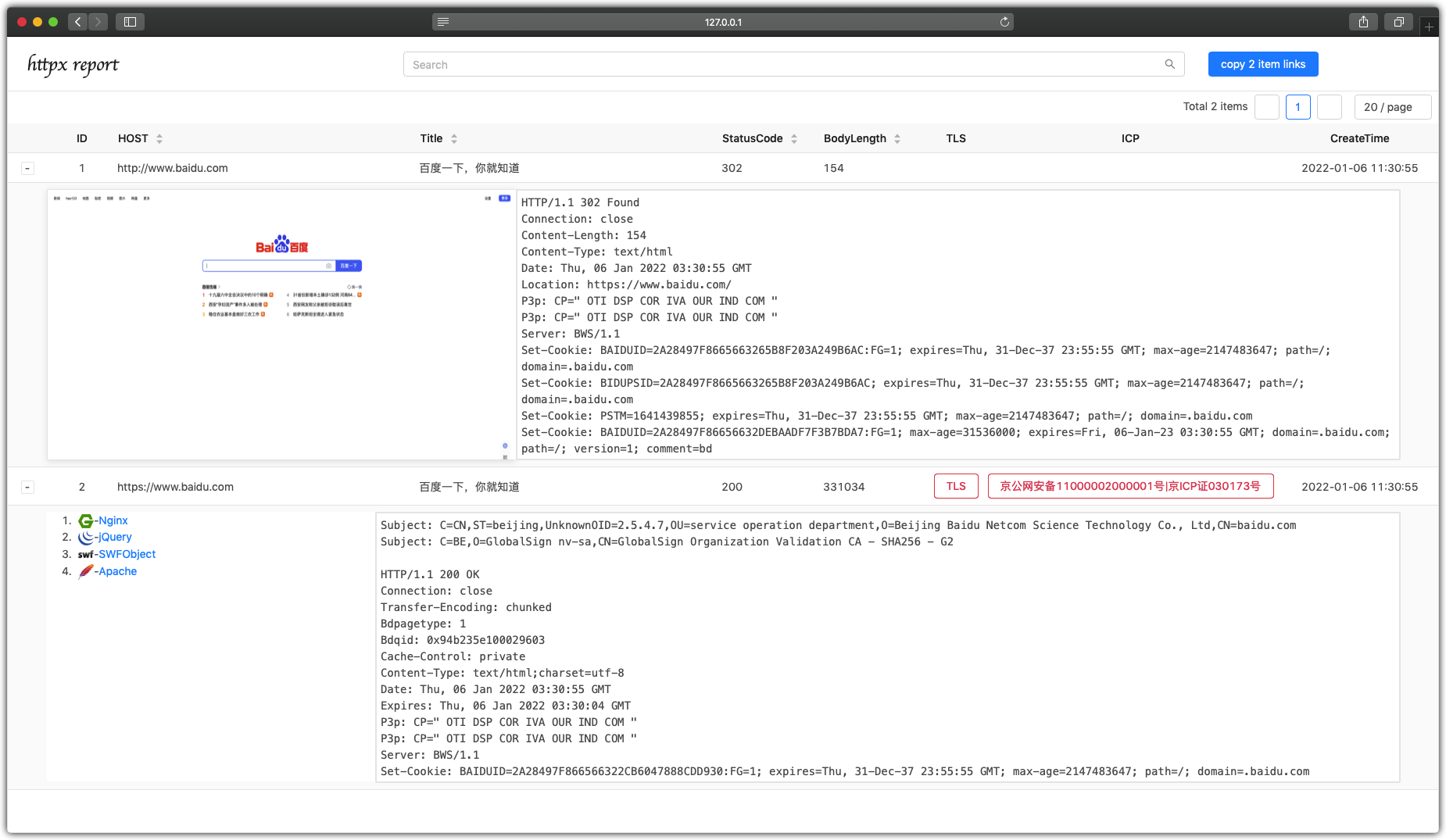Sort by Title column arrows
The width and height of the screenshot is (1446, 840).
[x=454, y=138]
